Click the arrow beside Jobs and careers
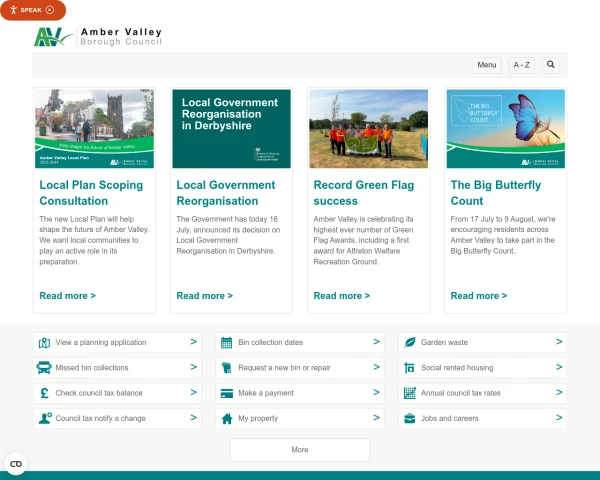Viewport: 600px width, 480px height. [559, 418]
